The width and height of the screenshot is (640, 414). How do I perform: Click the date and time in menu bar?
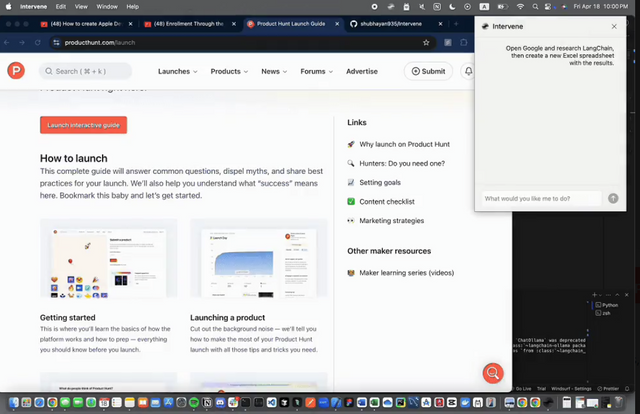point(600,7)
